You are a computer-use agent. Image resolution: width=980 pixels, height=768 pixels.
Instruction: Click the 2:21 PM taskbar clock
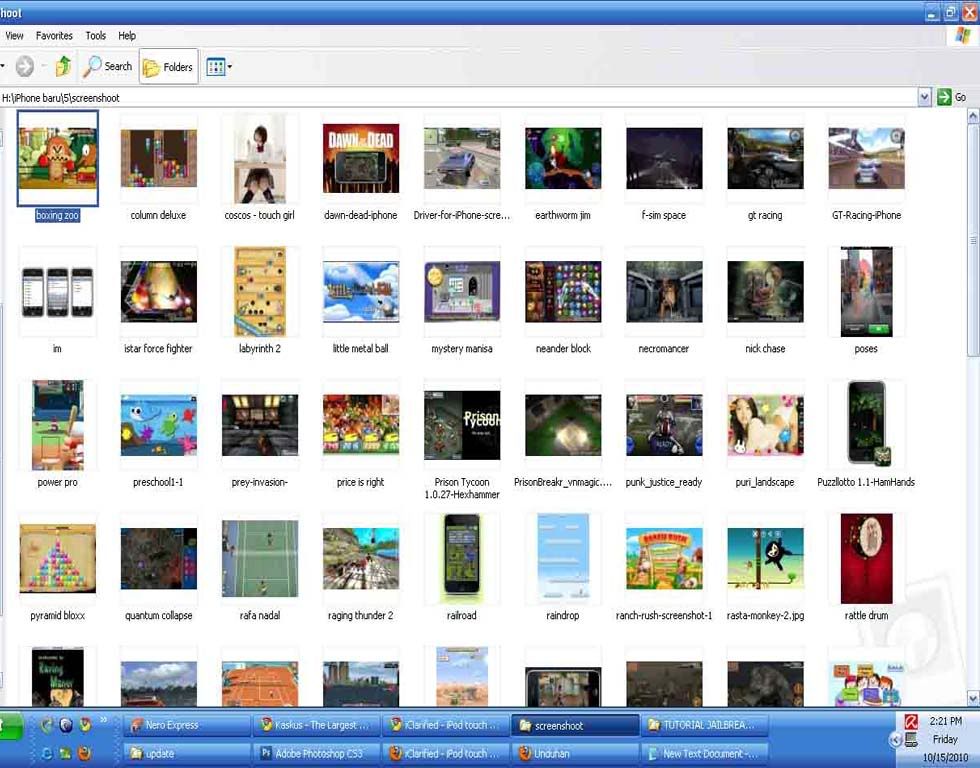[x=945, y=721]
